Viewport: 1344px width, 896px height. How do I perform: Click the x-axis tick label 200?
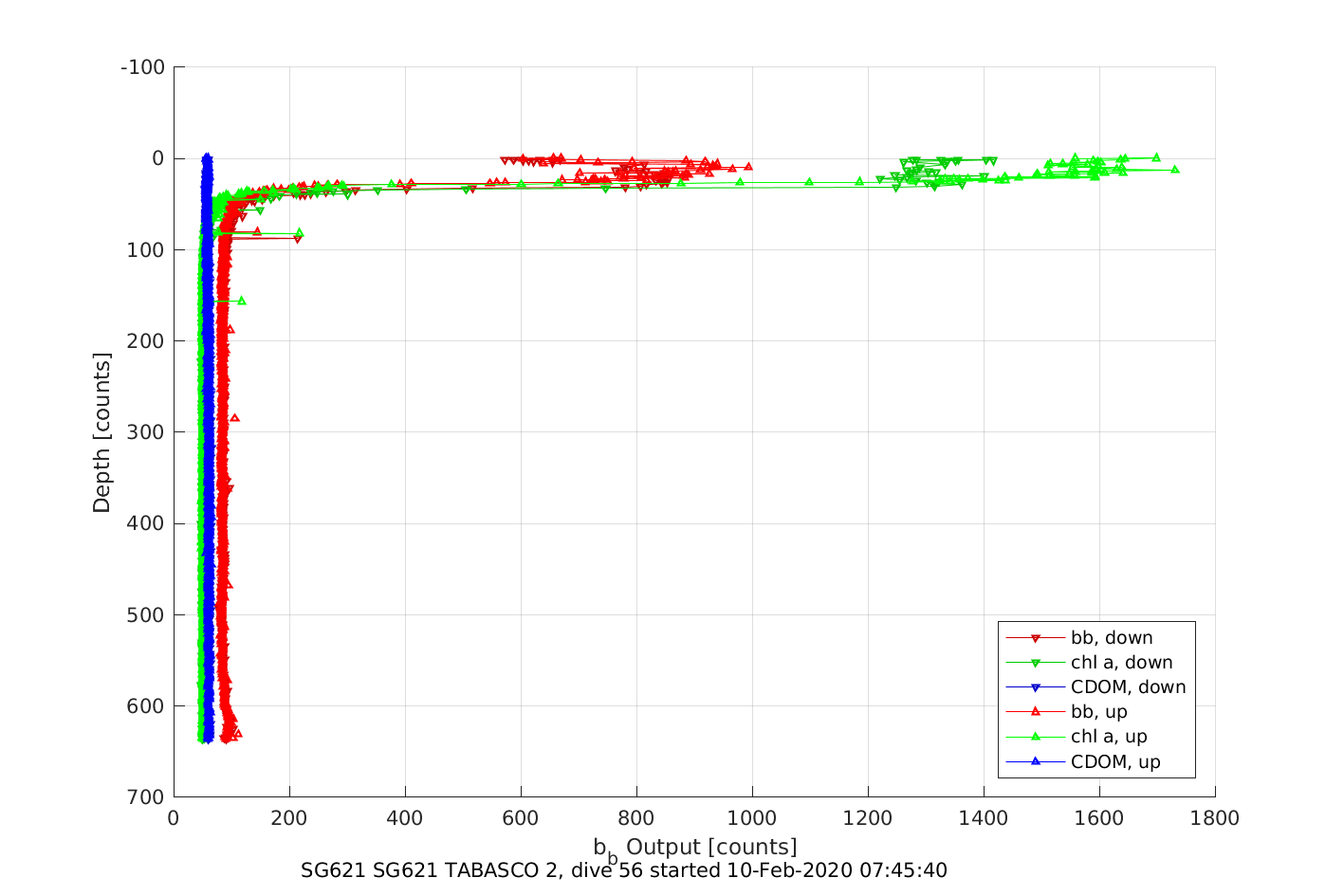(x=289, y=818)
